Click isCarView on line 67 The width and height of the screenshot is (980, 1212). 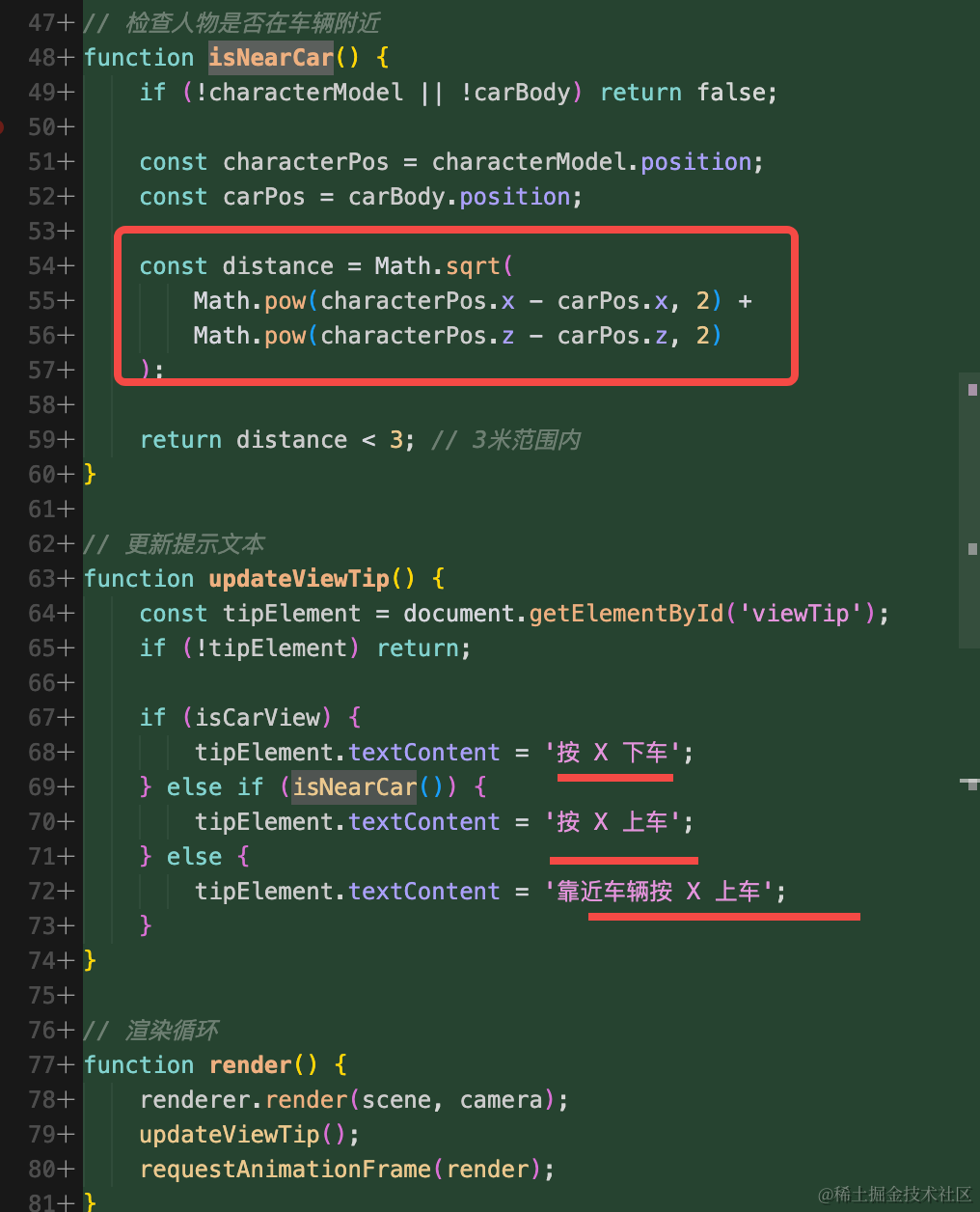click(258, 718)
